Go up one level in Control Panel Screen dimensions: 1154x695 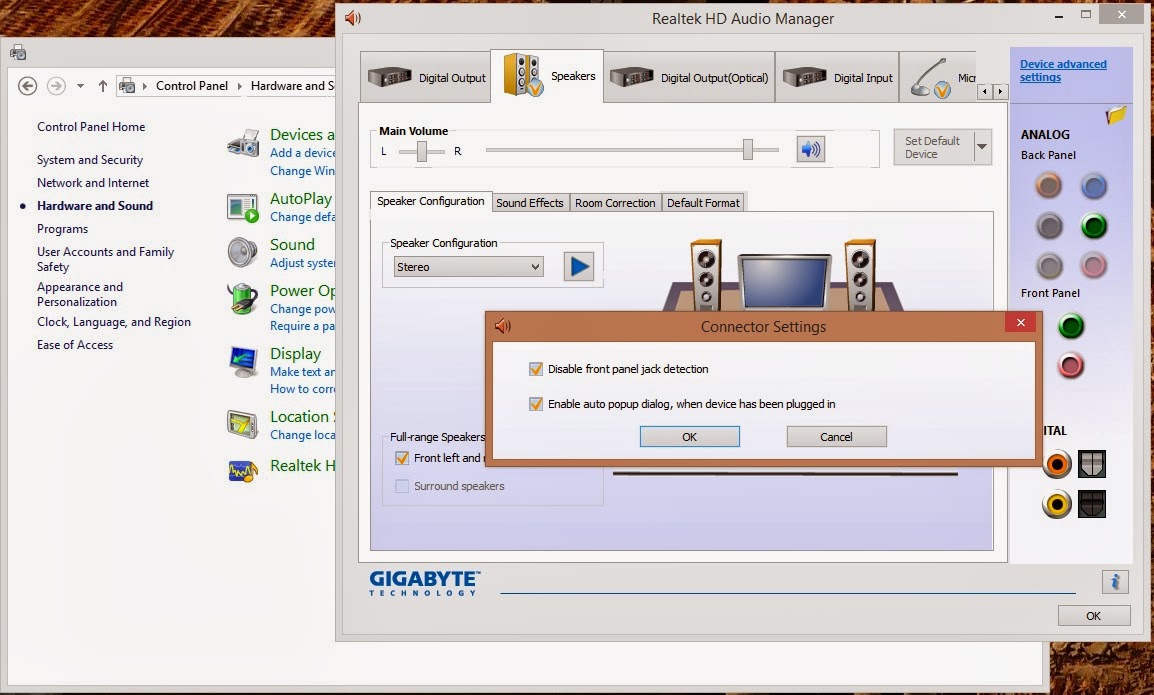click(102, 86)
